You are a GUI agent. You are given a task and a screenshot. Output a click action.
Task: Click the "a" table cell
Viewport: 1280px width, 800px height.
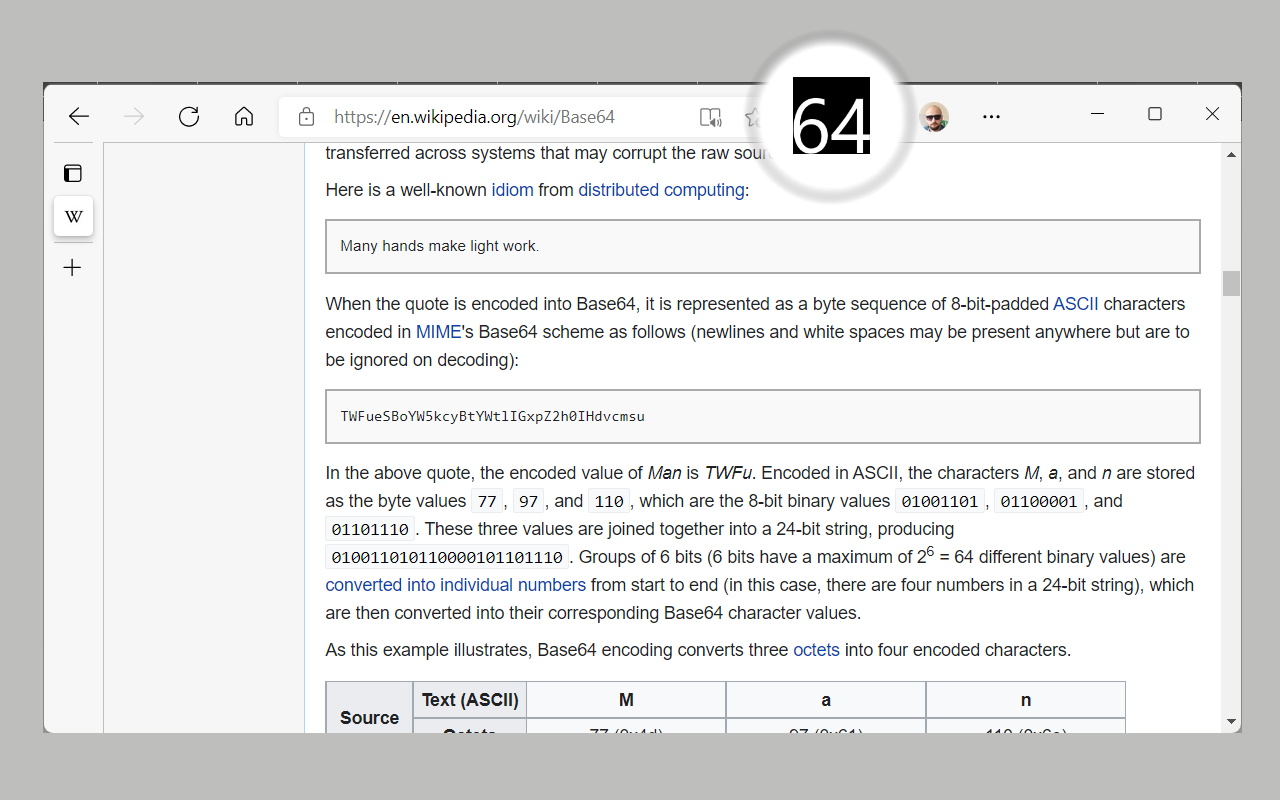point(826,700)
